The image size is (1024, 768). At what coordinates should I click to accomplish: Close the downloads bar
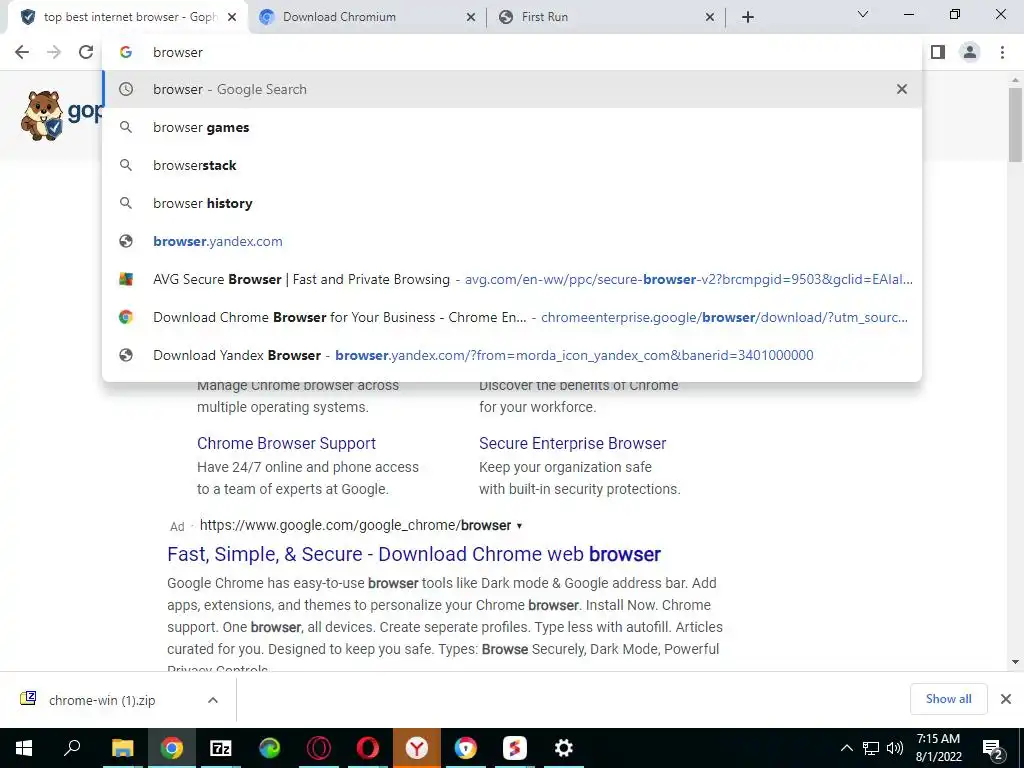click(1006, 699)
